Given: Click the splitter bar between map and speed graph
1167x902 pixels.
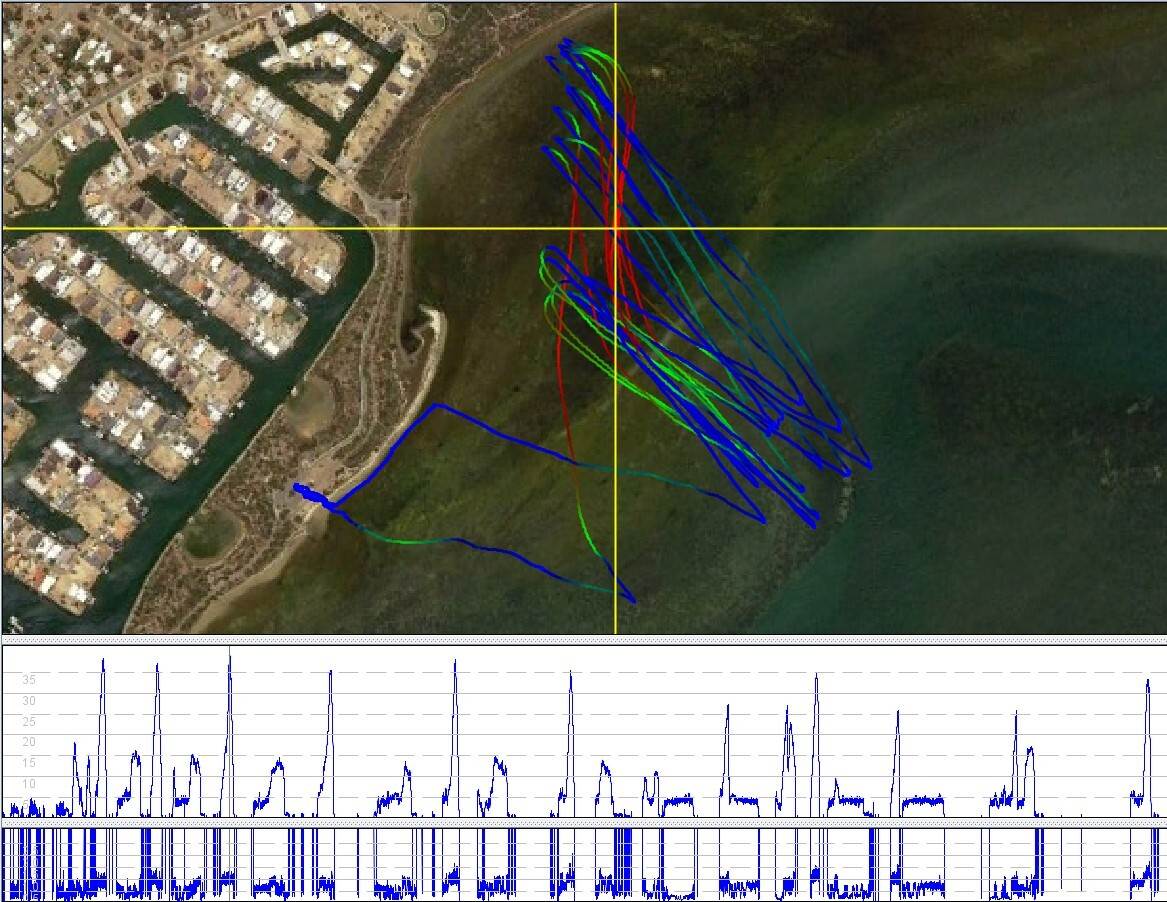Looking at the screenshot, I should point(583,638).
